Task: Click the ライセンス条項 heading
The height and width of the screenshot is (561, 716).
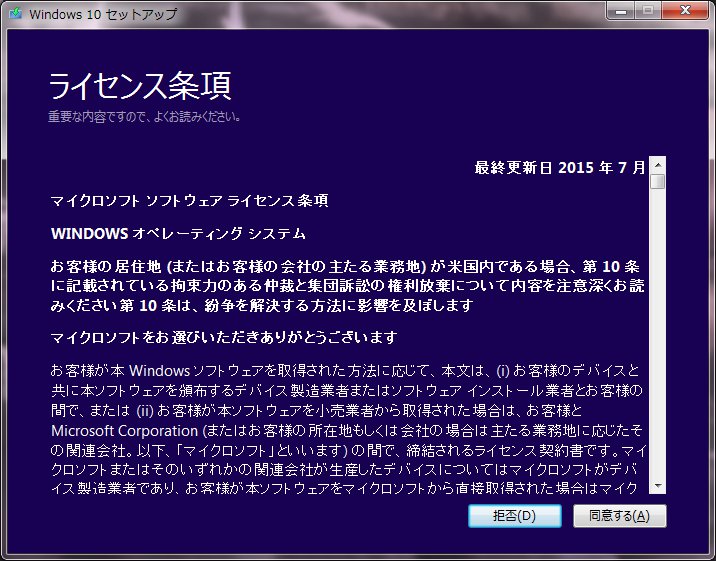Action: [140, 86]
